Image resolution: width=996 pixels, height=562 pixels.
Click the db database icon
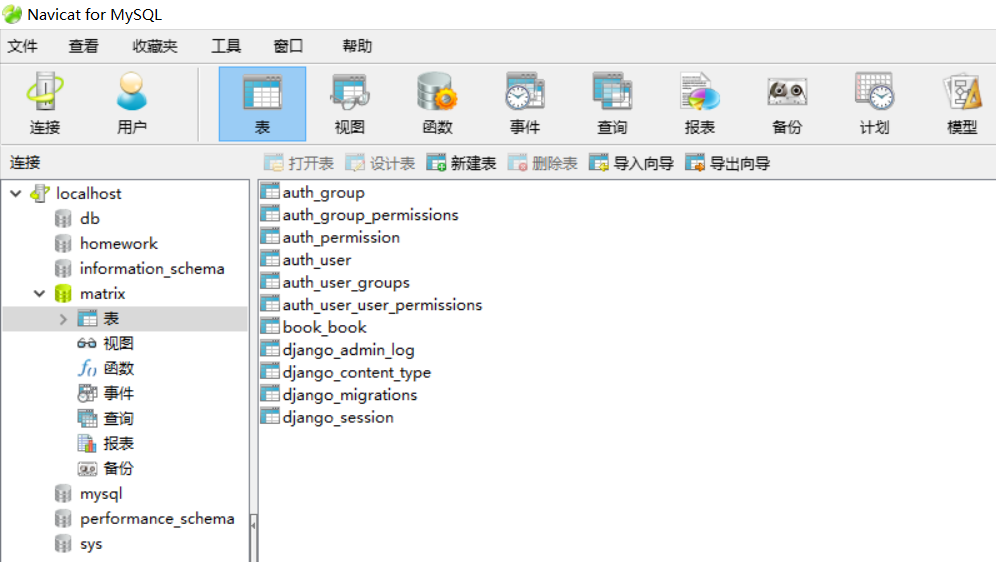(x=63, y=218)
